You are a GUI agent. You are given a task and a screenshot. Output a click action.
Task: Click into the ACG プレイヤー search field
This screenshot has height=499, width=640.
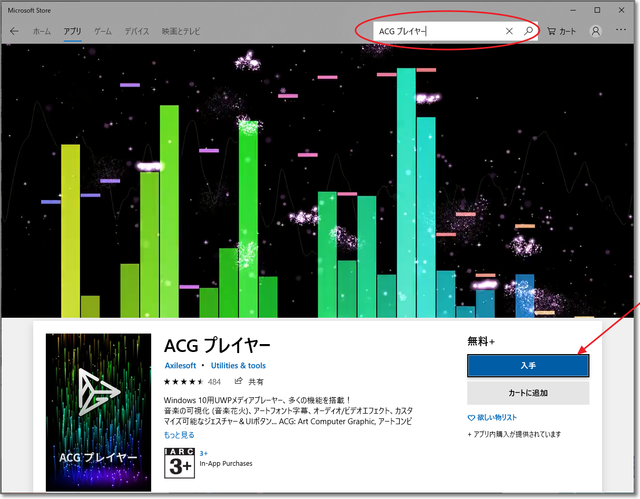point(435,31)
